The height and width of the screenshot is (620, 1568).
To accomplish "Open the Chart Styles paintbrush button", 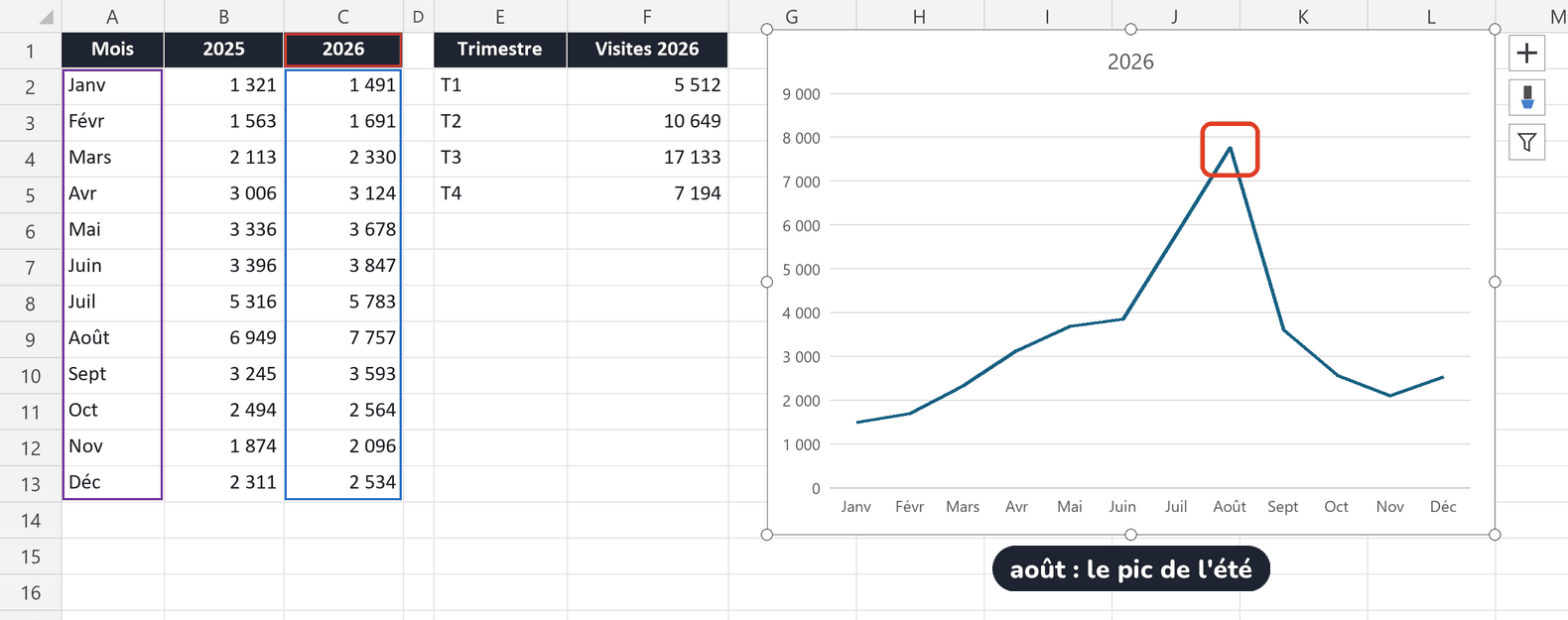I will tap(1526, 97).
